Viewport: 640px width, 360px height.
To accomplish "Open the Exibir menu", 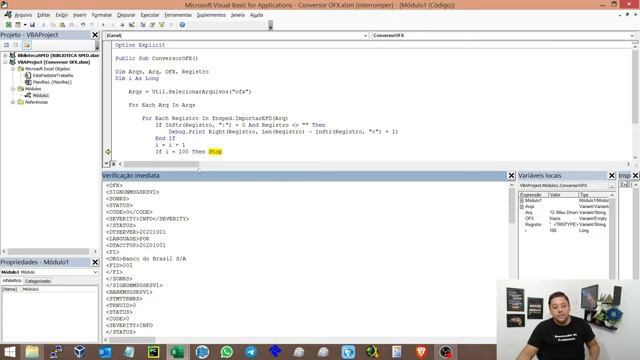I will pyautogui.click(x=62, y=15).
